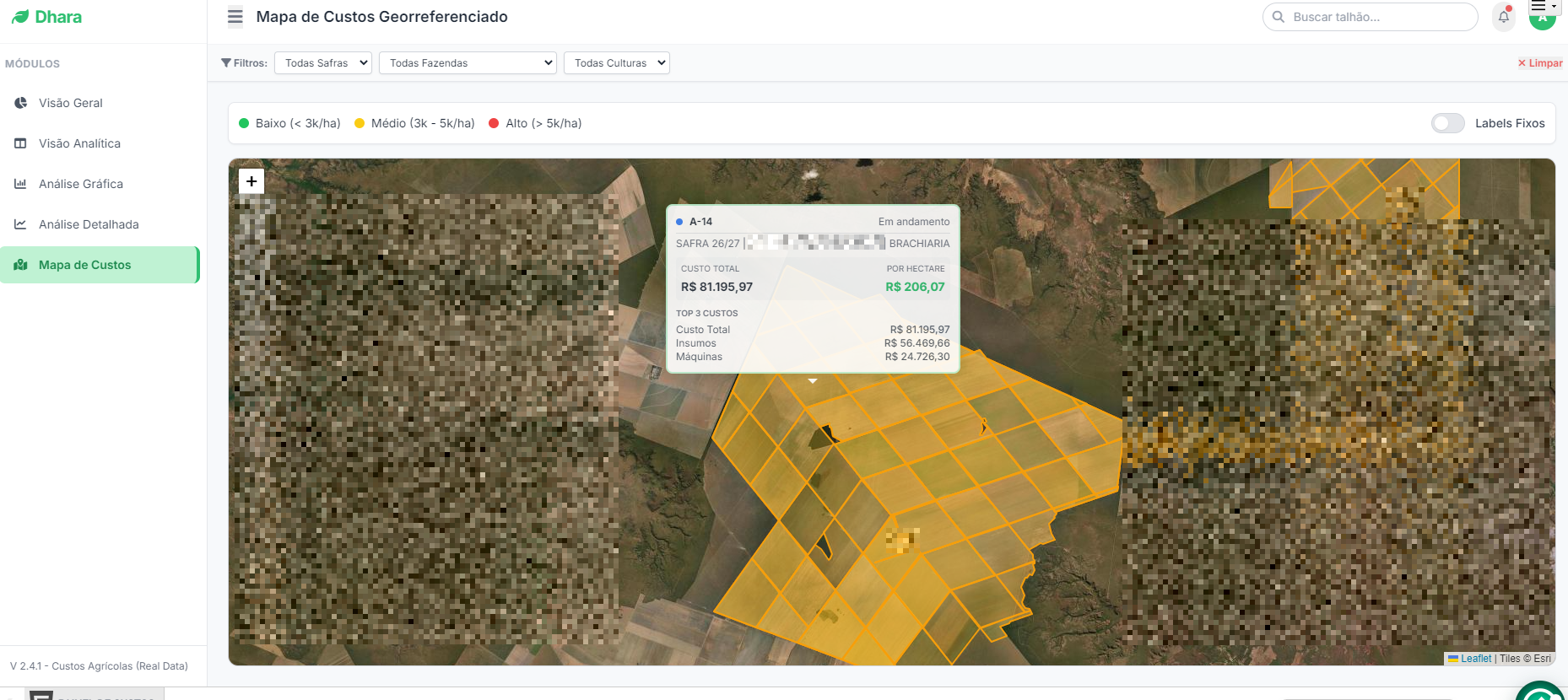Click the yellow Médio legend dot
This screenshot has height=700, width=1568.
click(360, 123)
